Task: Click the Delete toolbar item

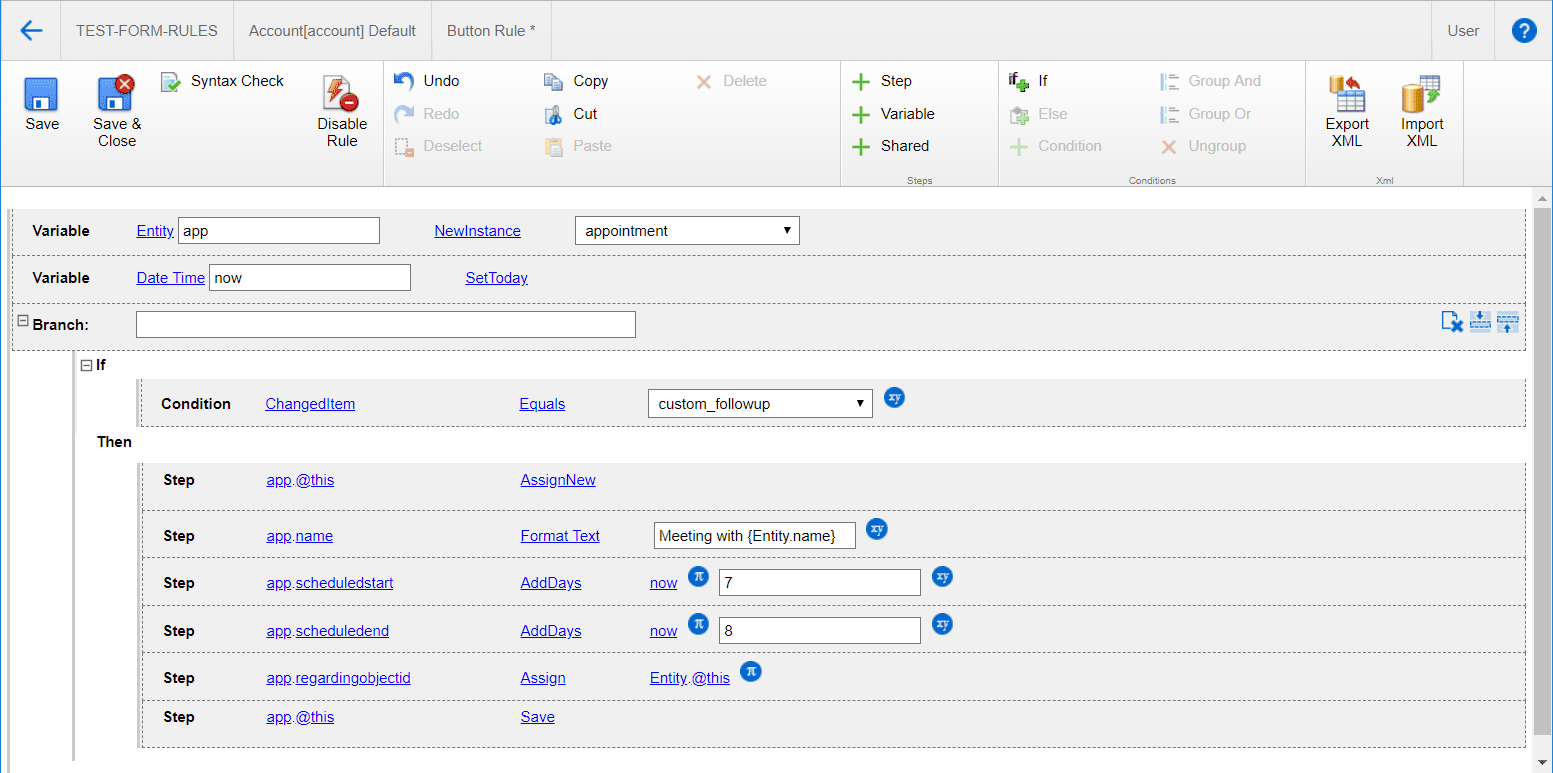Action: (x=731, y=81)
